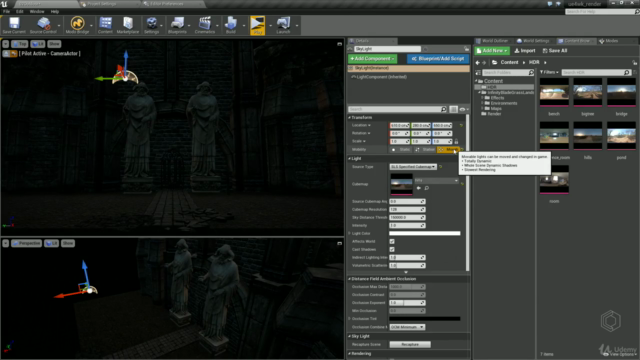Select the LightComponent (Inherited) row
Screen dimensions: 640x360
408,77
